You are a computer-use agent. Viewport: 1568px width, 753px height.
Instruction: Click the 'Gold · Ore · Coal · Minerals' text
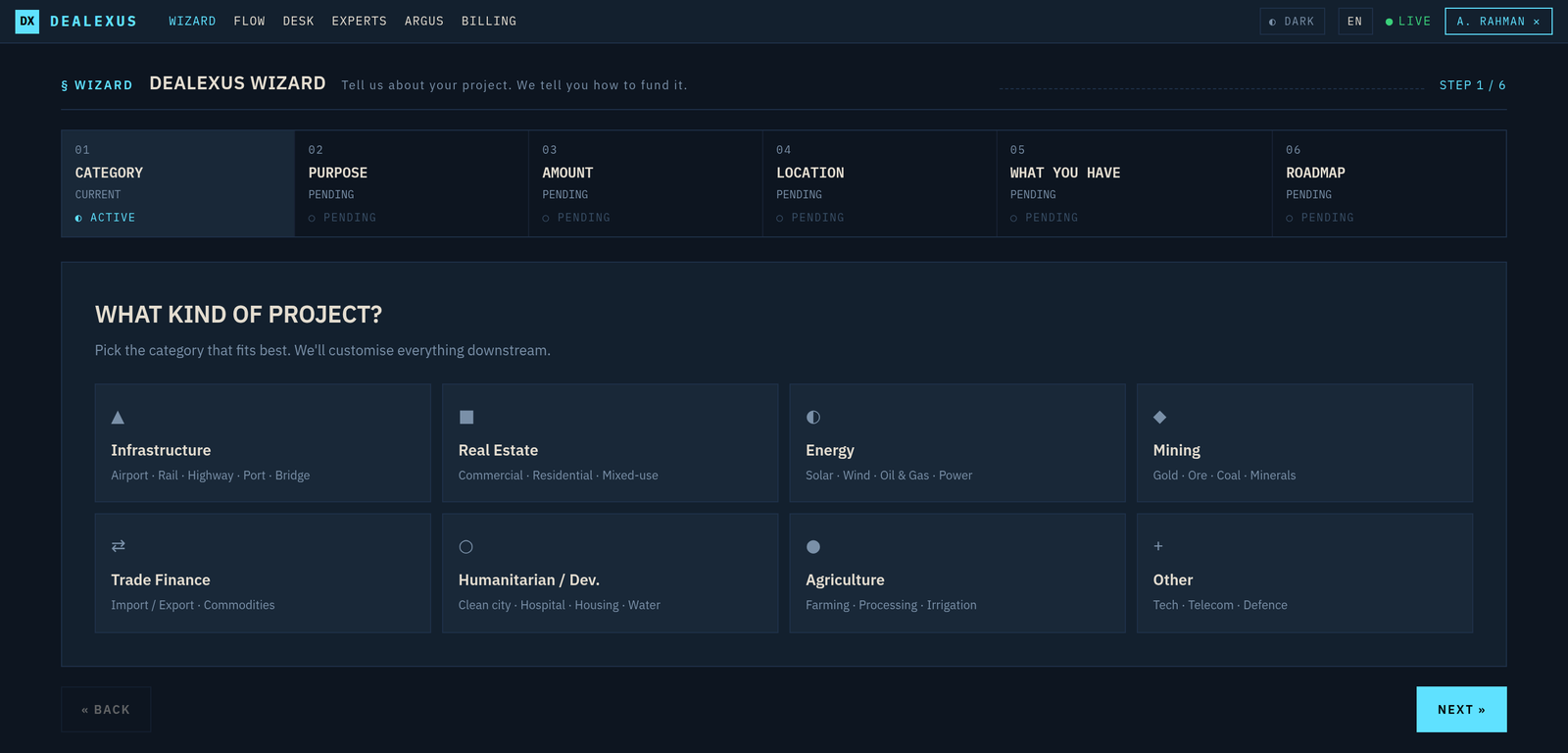click(x=1224, y=476)
